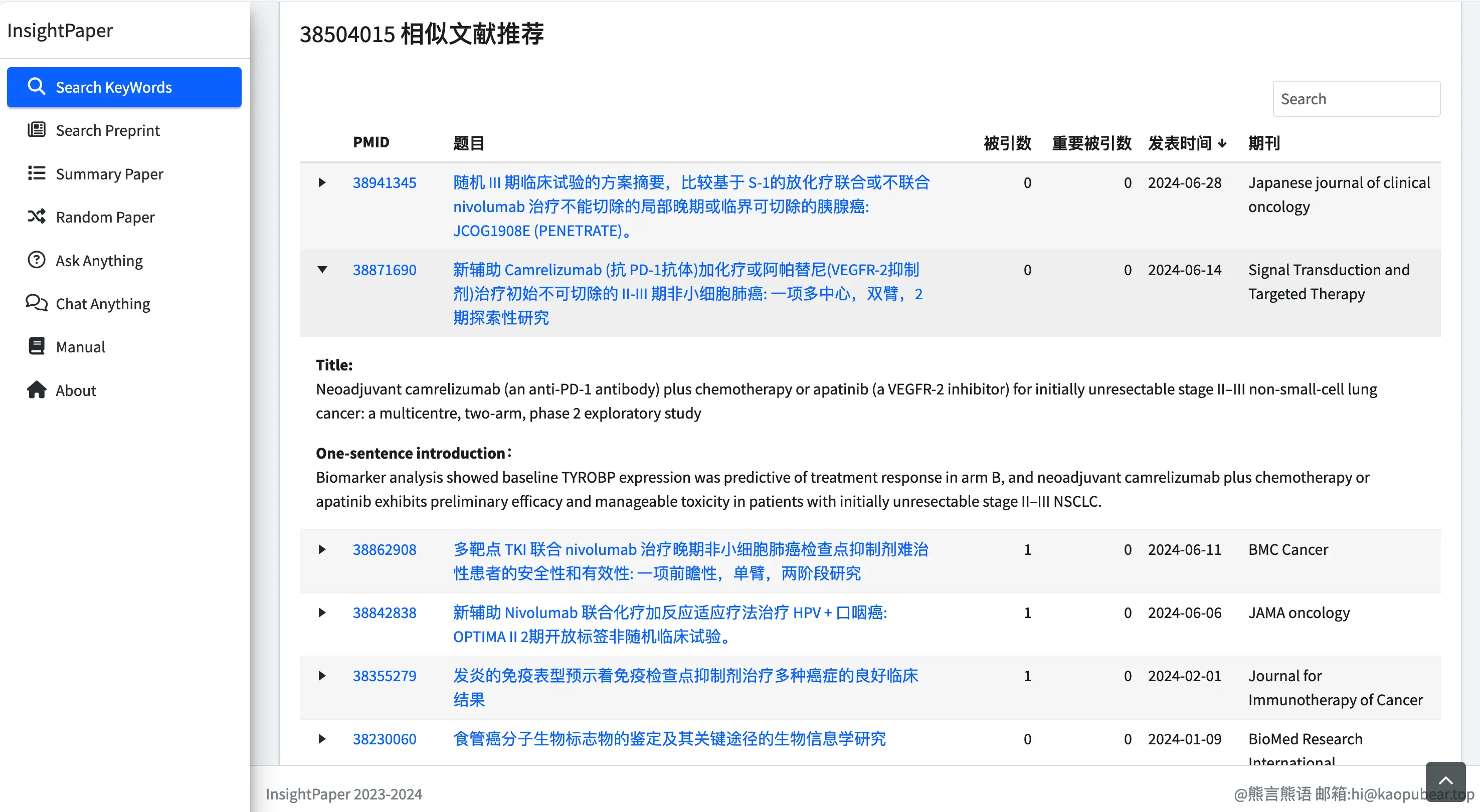The height and width of the screenshot is (812, 1480).
Task: Open PMID link 38842838
Action: tap(385, 613)
